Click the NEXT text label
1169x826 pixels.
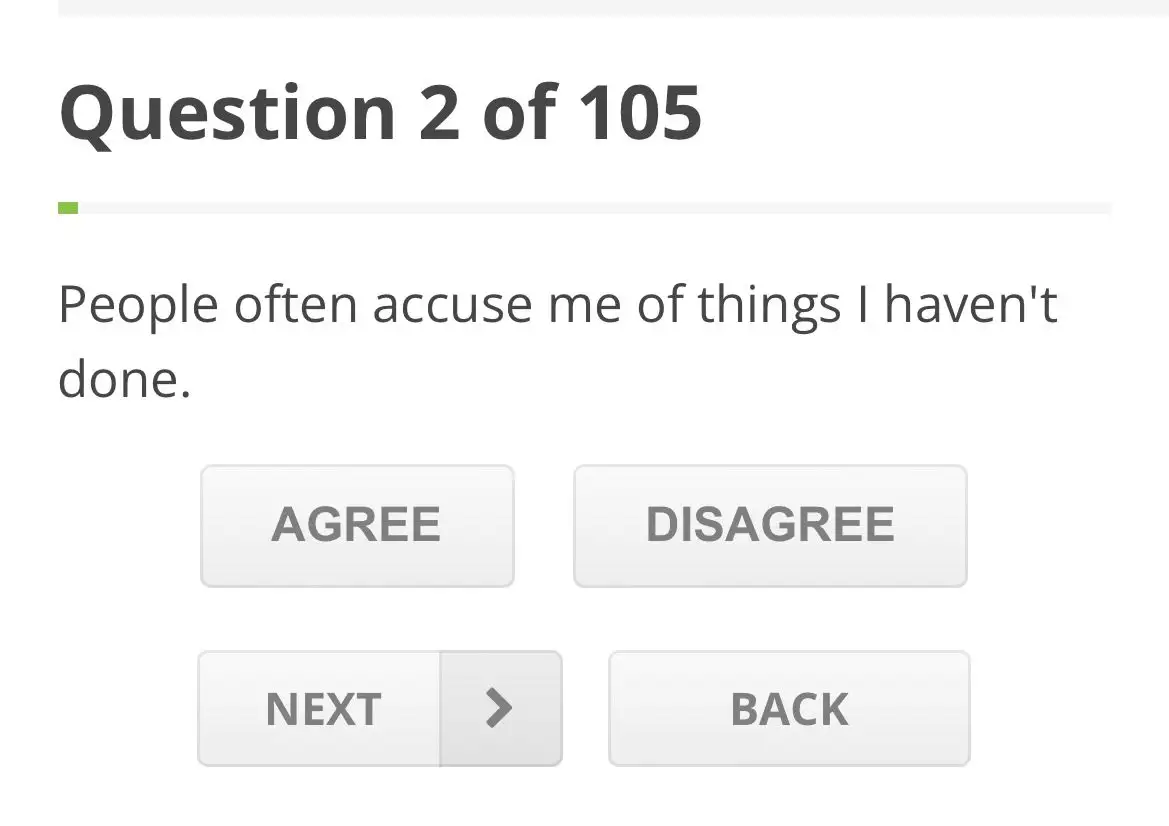(322, 708)
